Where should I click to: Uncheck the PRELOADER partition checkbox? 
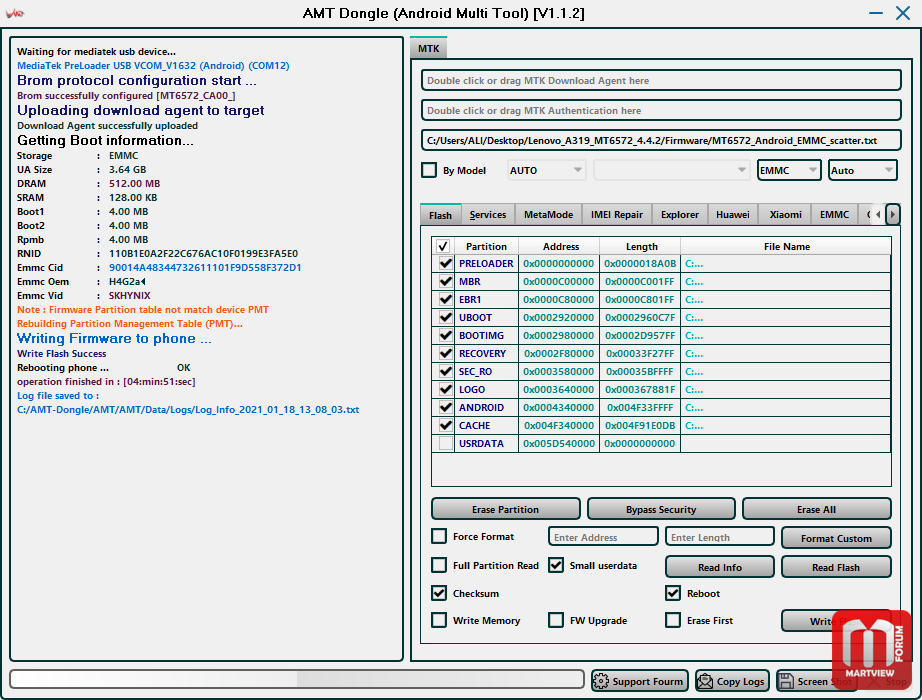tap(446, 264)
